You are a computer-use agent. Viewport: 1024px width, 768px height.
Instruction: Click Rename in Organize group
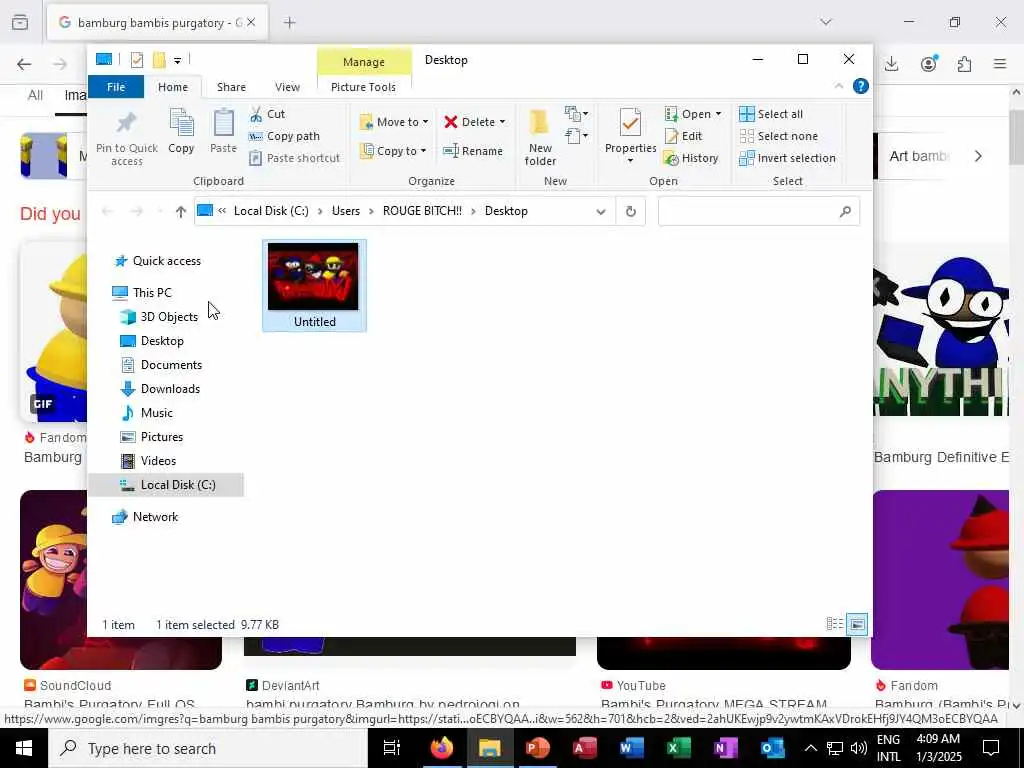click(473, 151)
